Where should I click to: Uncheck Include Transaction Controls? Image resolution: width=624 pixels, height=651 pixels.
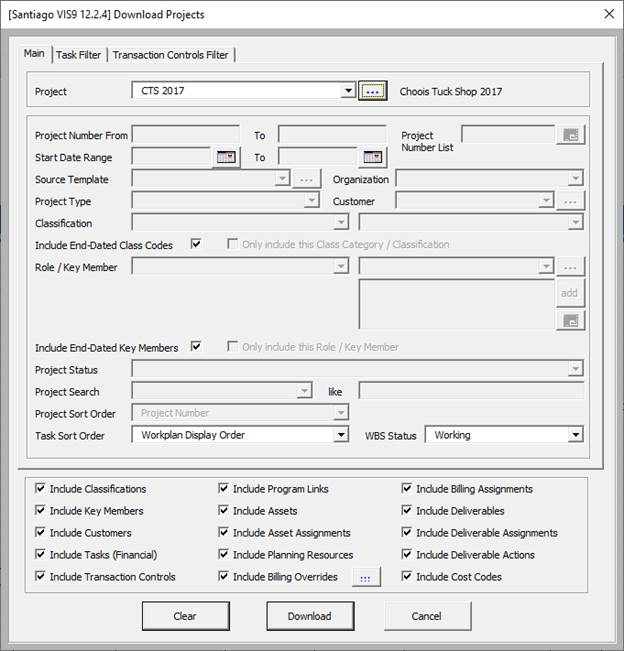(x=40, y=576)
